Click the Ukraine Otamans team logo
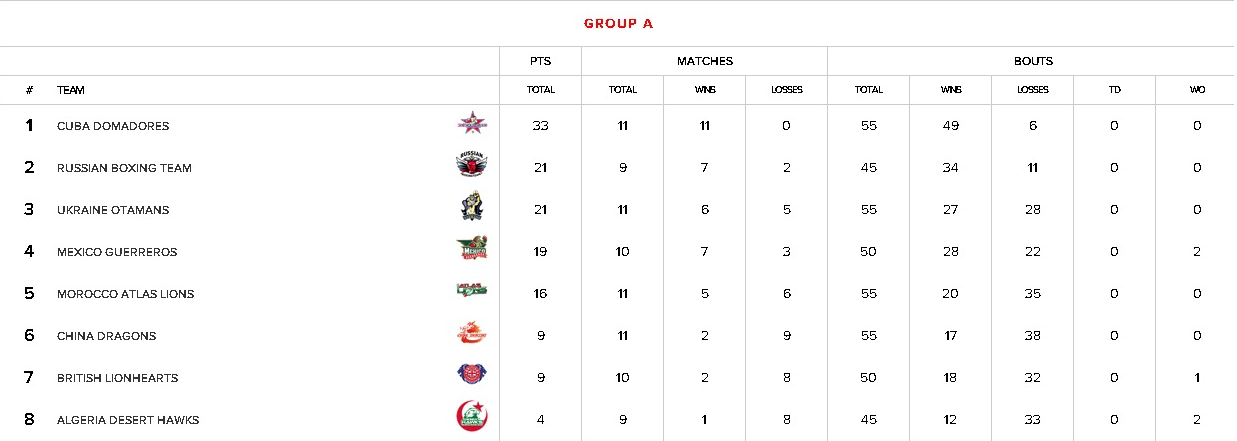The image size is (1237, 441). 472,208
